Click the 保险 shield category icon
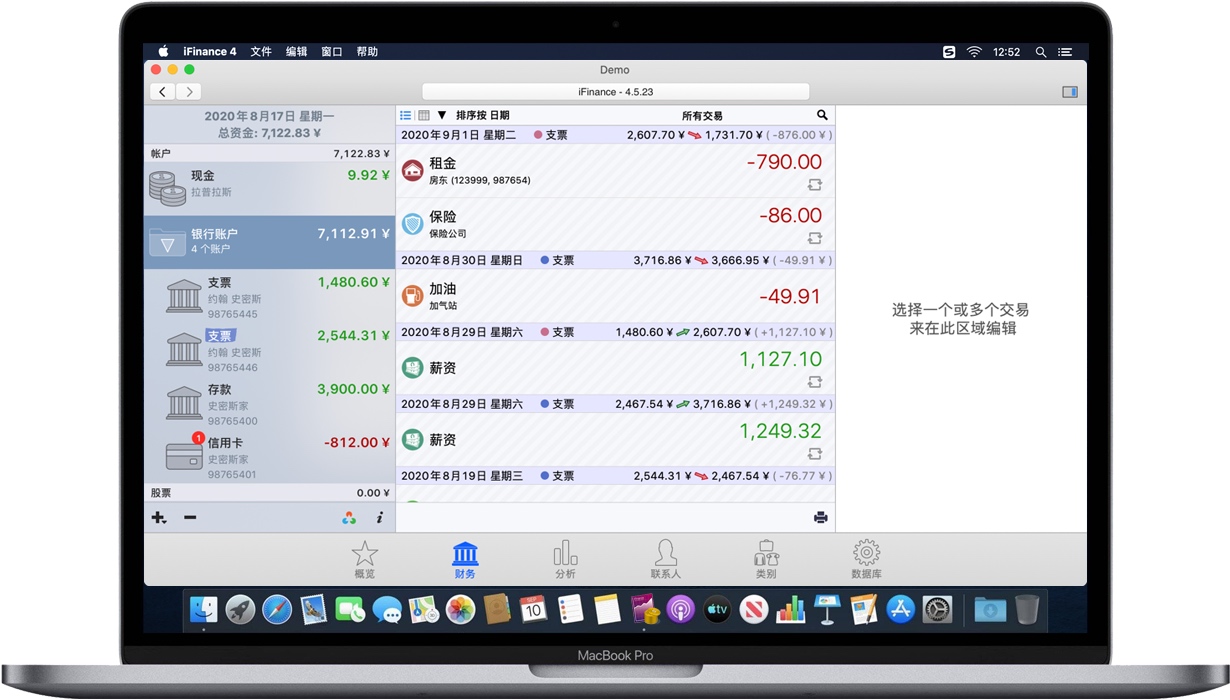Image resolution: width=1230 pixels, height=700 pixels. 414,225
